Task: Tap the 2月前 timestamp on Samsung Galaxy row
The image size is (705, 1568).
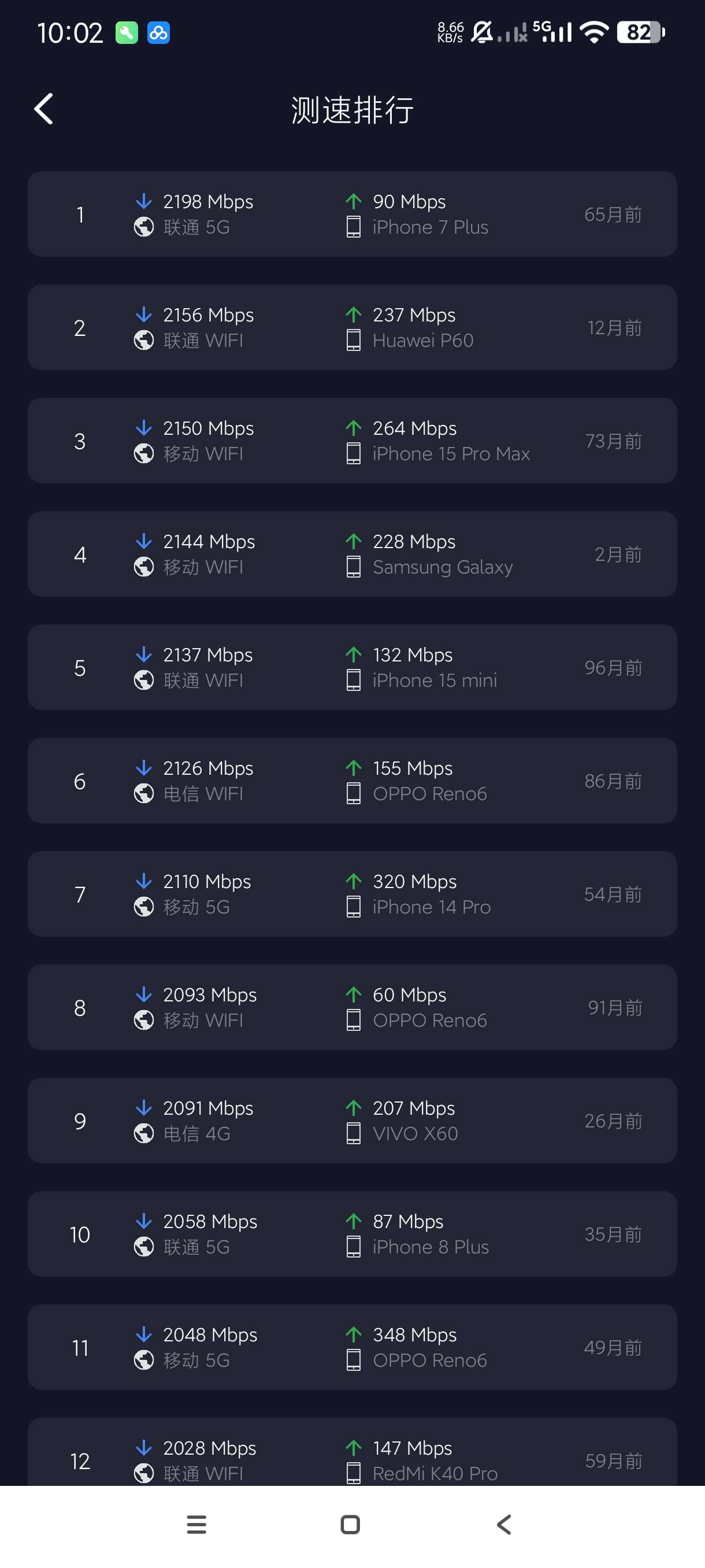Action: point(617,554)
